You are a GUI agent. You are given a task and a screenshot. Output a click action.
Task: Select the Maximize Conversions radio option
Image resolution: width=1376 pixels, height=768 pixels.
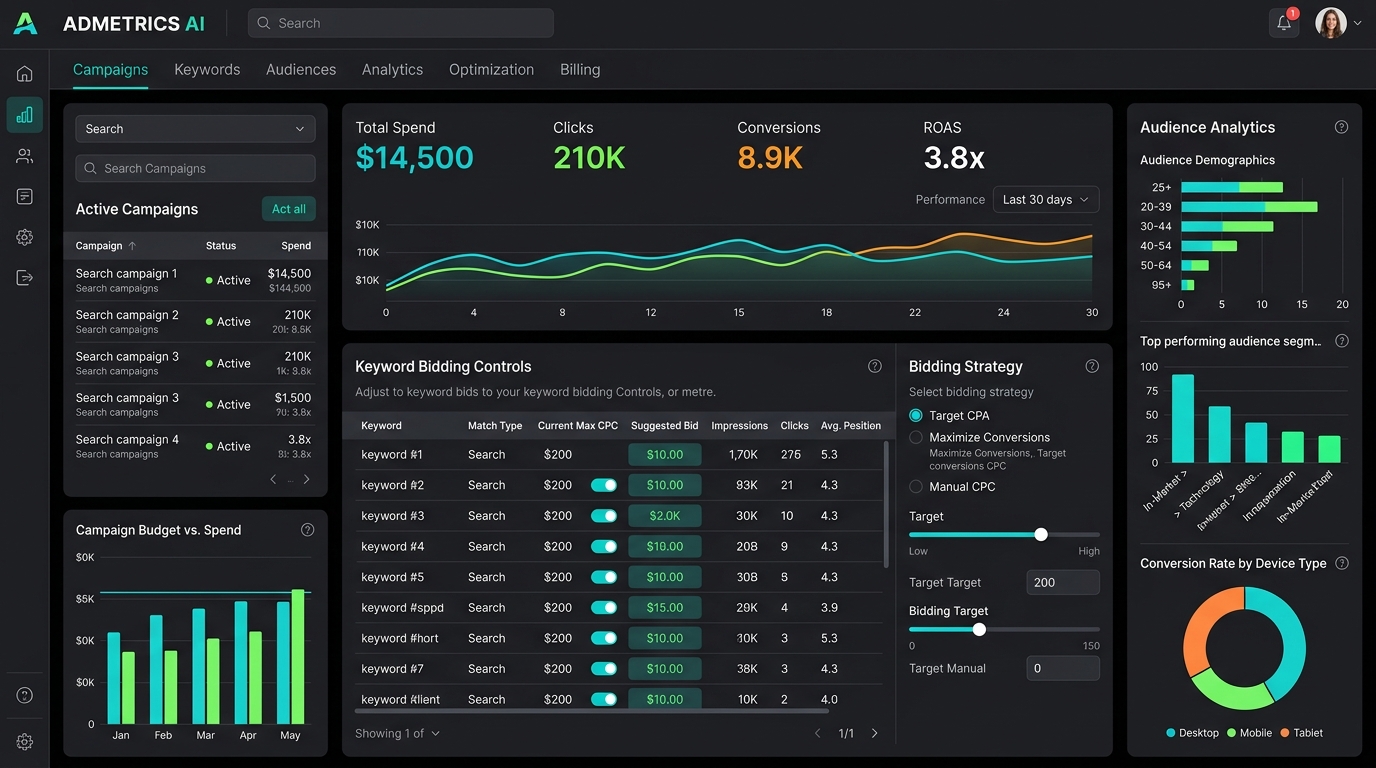pyautogui.click(x=916, y=437)
